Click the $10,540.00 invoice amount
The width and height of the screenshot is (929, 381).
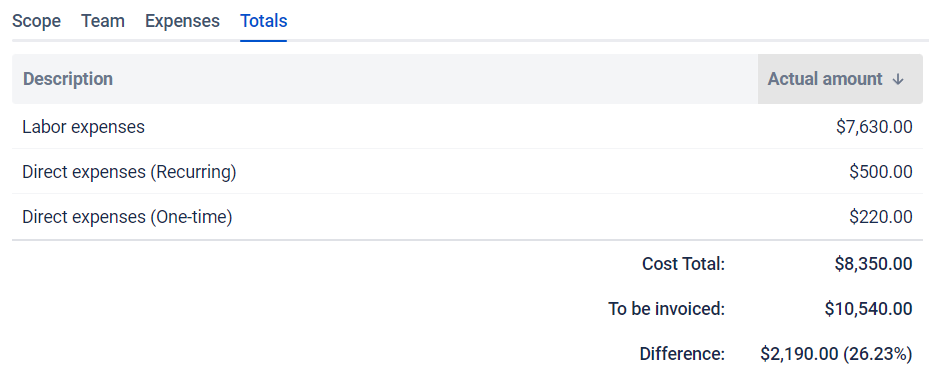(869, 309)
